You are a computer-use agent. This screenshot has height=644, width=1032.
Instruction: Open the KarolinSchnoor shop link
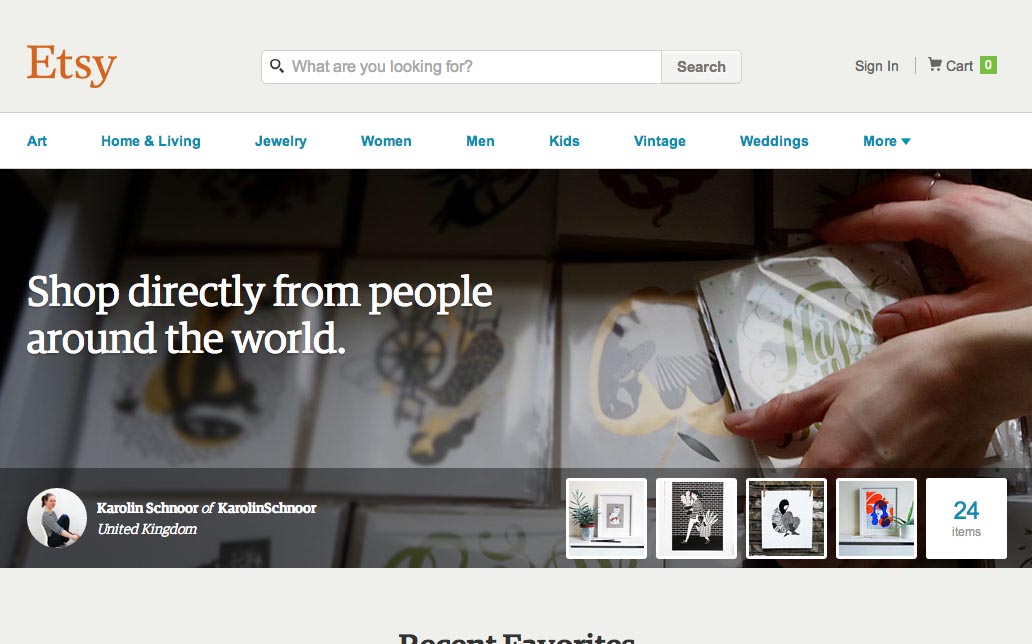(x=267, y=508)
